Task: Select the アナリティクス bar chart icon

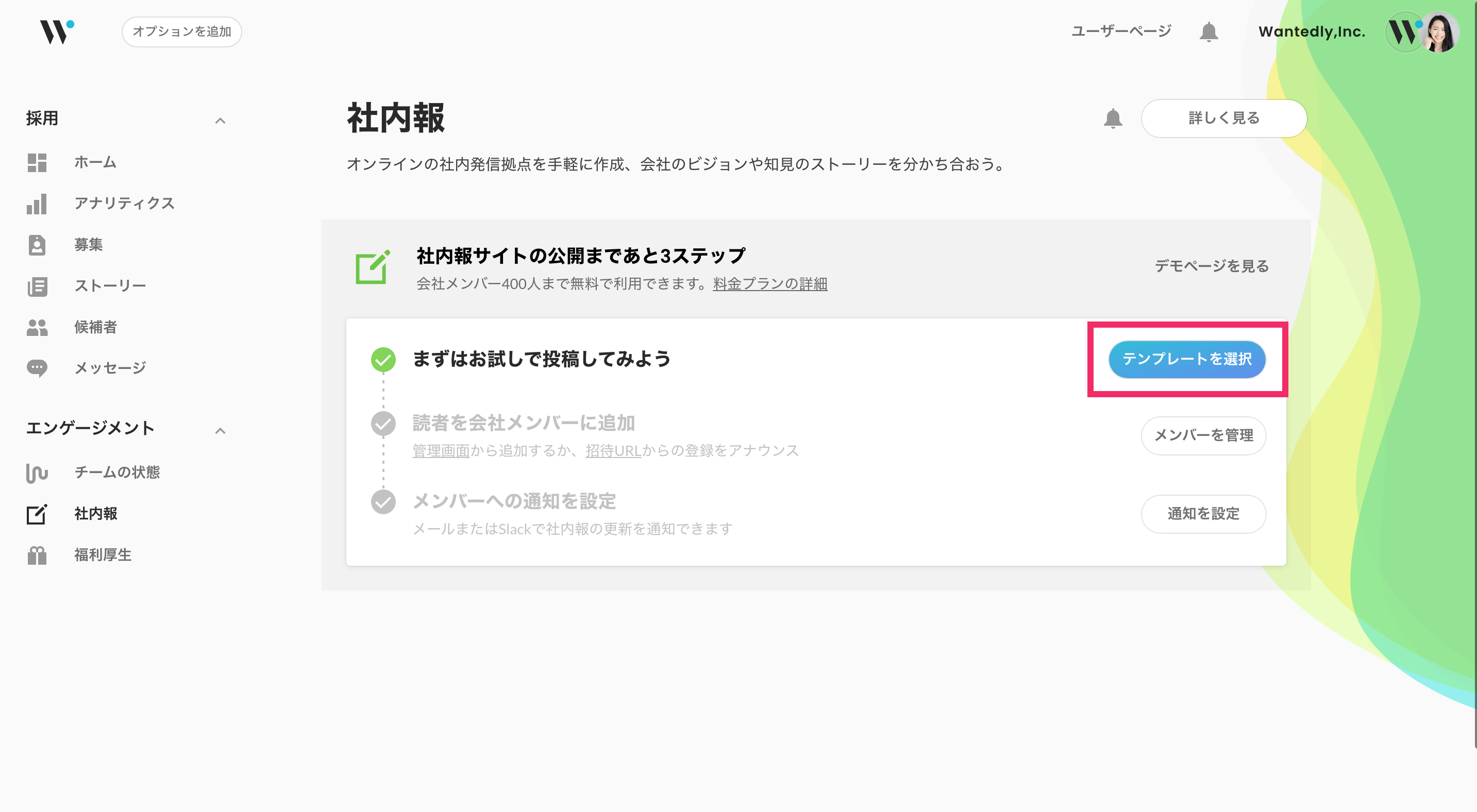Action: [37, 204]
